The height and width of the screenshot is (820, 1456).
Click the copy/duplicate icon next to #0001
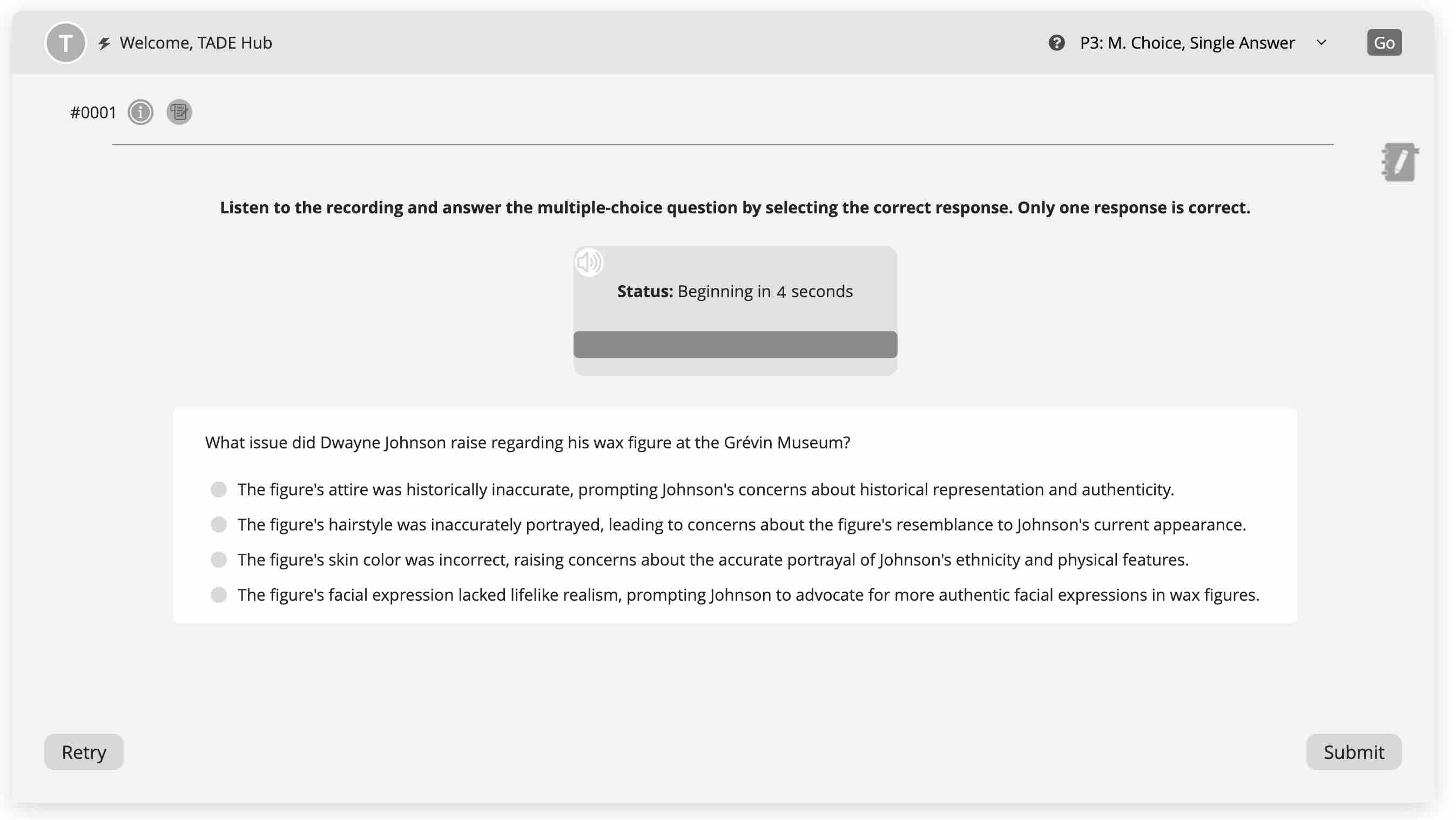coord(178,112)
